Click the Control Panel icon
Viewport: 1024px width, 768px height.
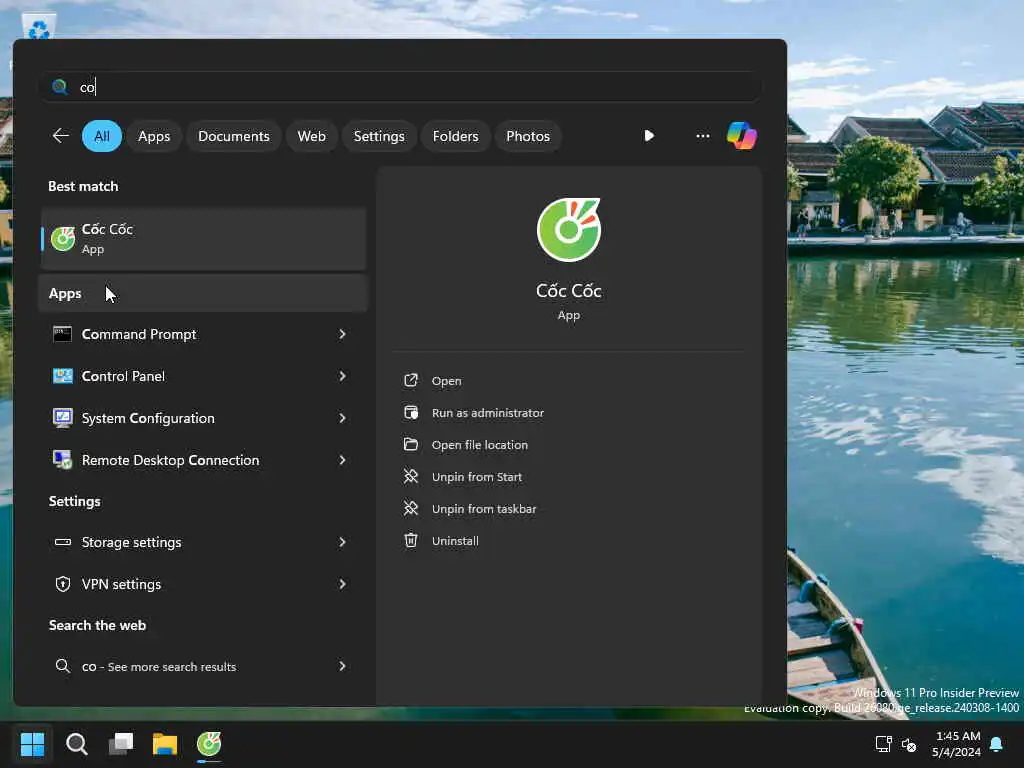[63, 376]
